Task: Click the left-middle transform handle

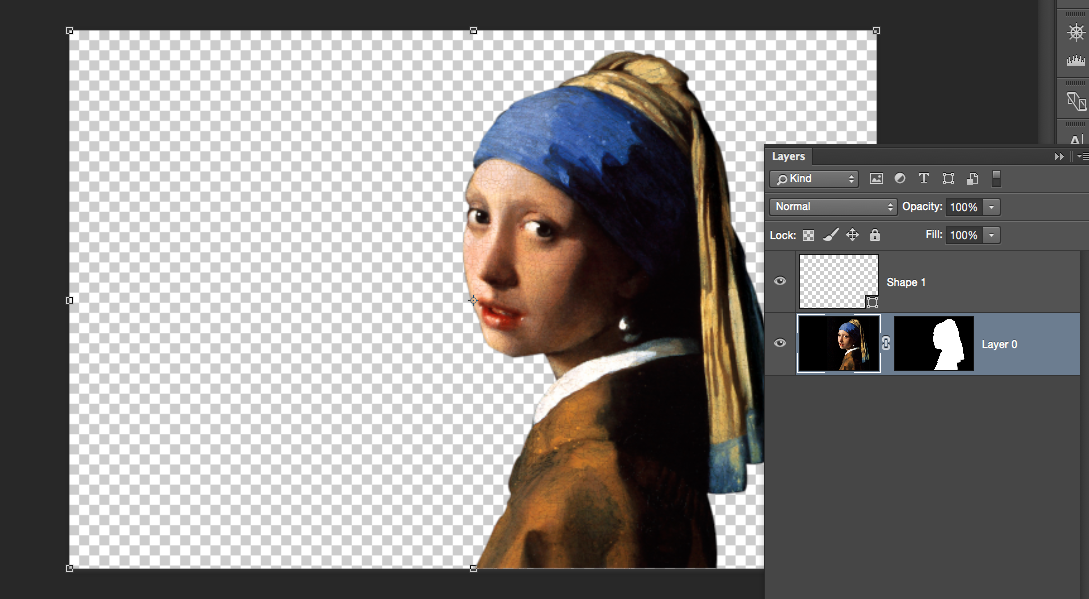Action: [69, 300]
